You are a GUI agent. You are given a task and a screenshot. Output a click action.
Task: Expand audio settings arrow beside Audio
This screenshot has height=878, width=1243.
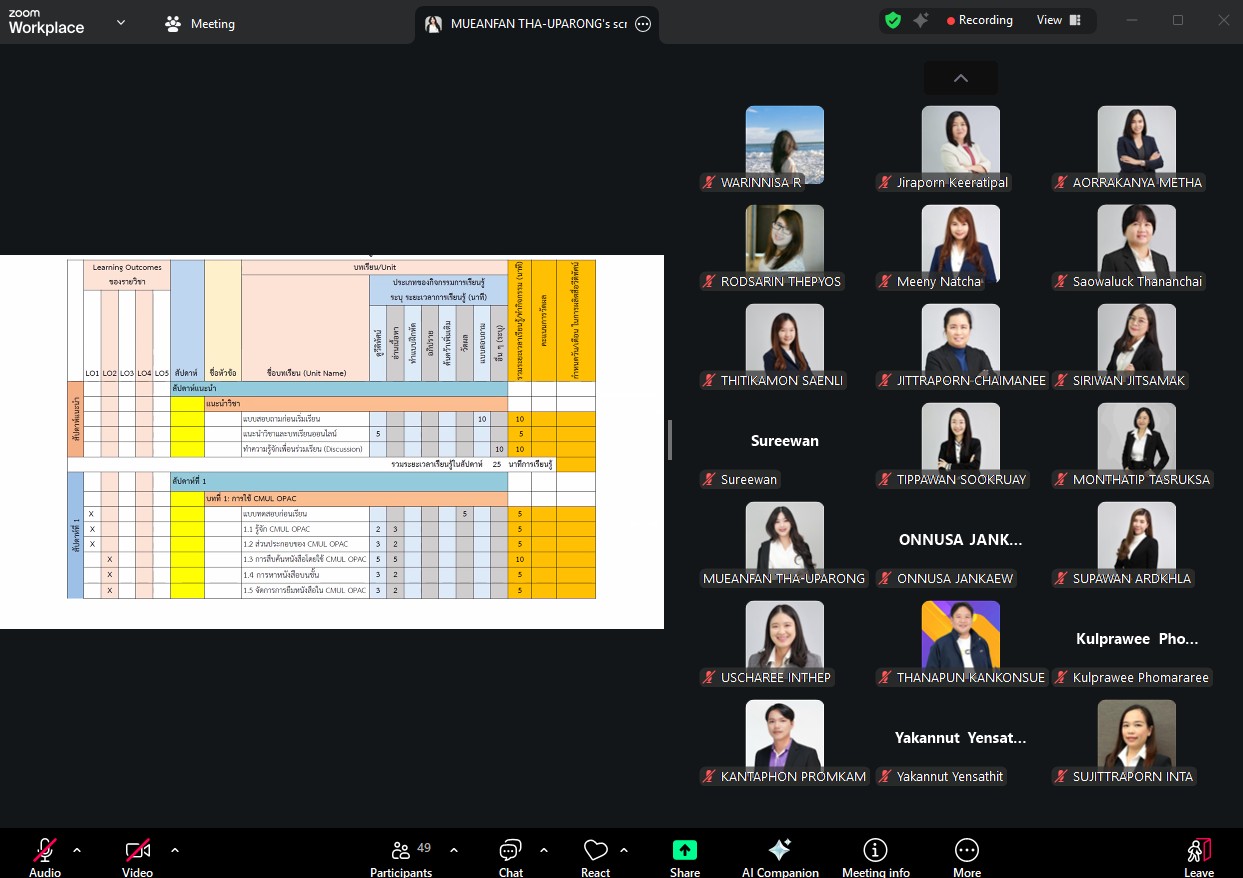[x=77, y=850]
